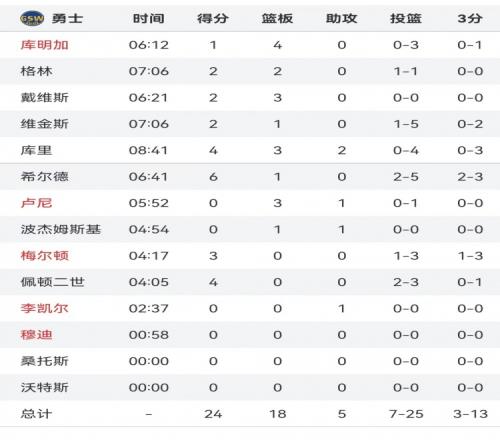Image resolution: width=500 pixels, height=440 pixels.
Task: Select the red 梅尔顿 name
Action: pos(45,256)
